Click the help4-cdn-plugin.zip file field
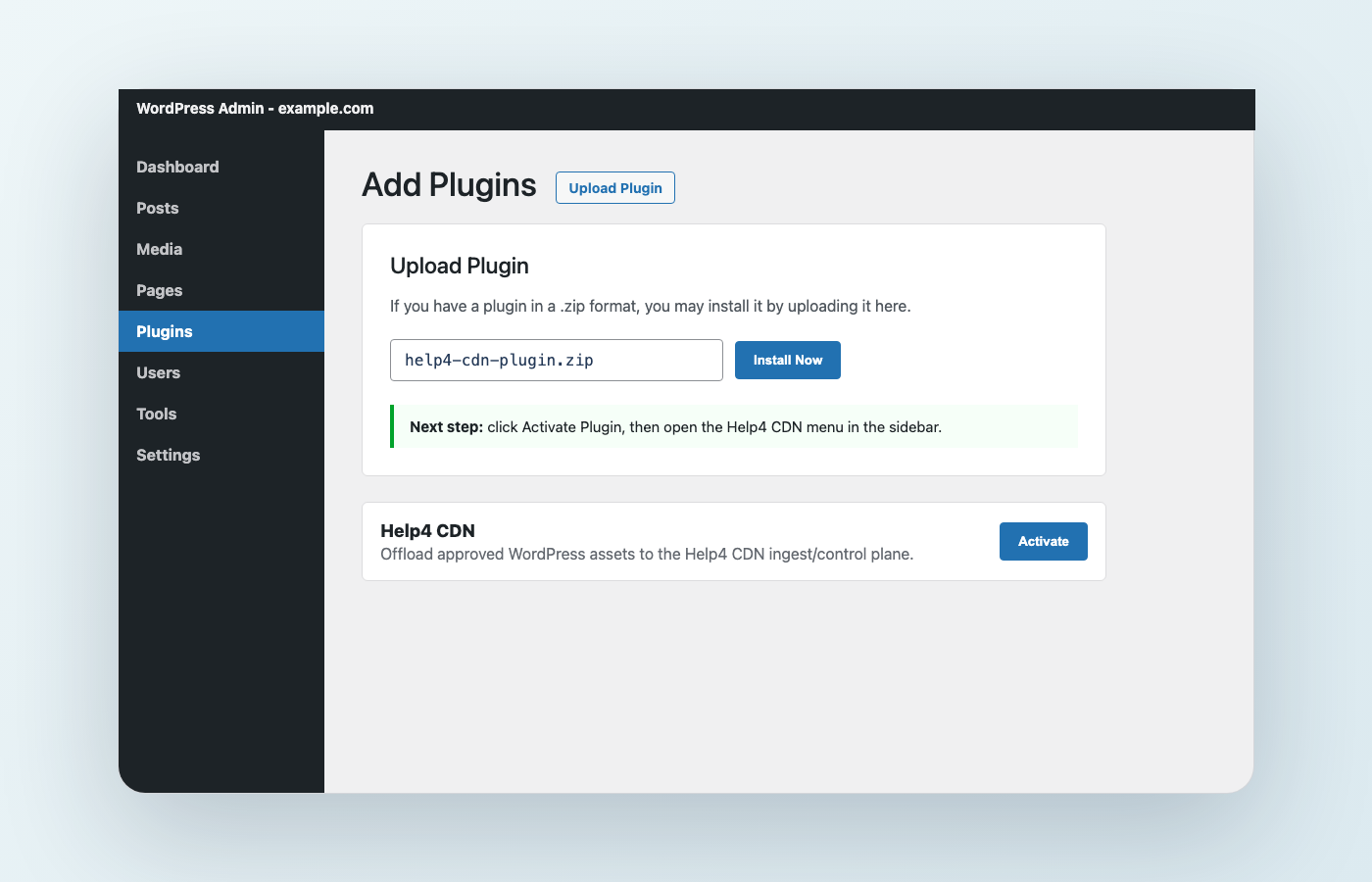The height and width of the screenshot is (882, 1372). point(557,361)
